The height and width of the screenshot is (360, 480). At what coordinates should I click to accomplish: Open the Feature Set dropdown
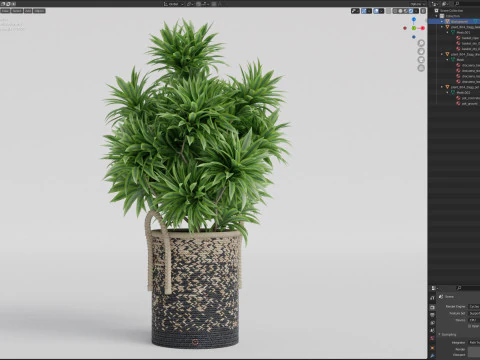(474, 313)
